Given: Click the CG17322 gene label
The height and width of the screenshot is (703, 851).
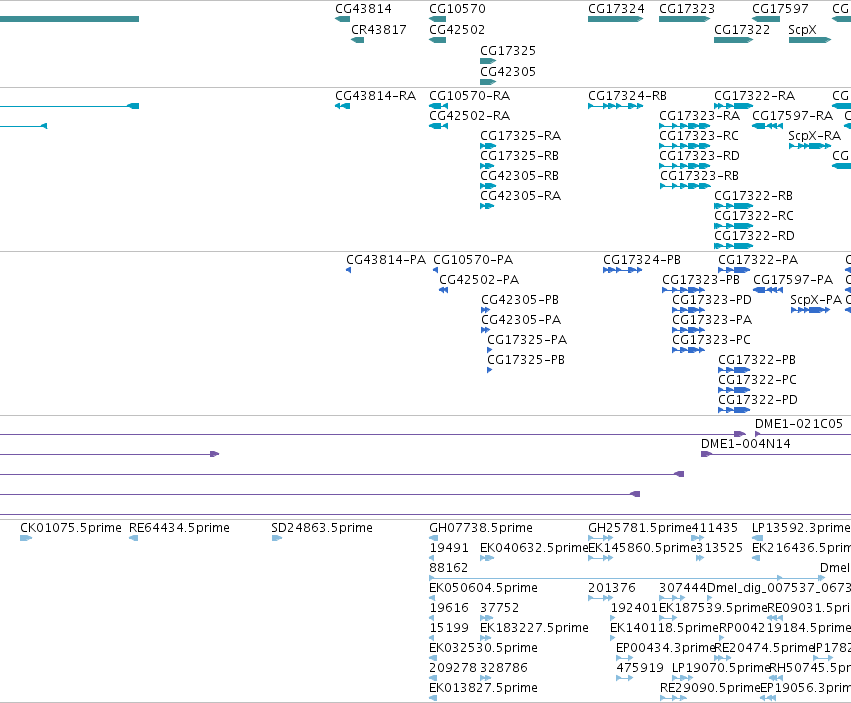Looking at the screenshot, I should (x=742, y=29).
